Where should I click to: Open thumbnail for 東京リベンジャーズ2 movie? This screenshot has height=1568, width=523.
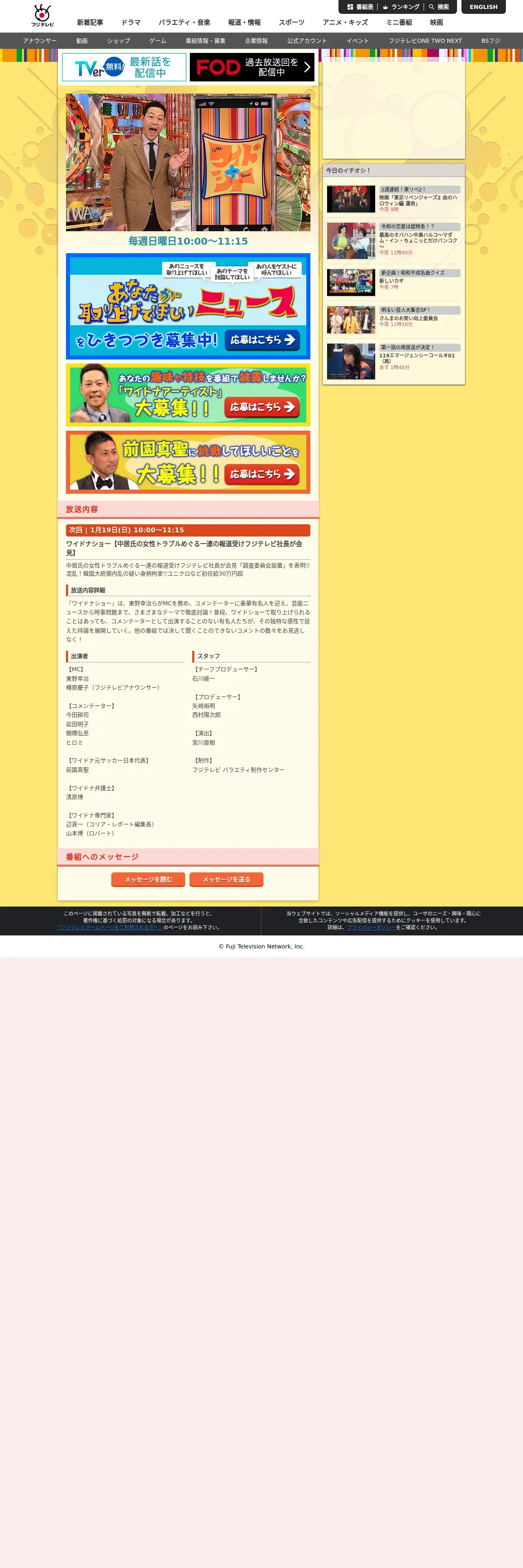351,198
